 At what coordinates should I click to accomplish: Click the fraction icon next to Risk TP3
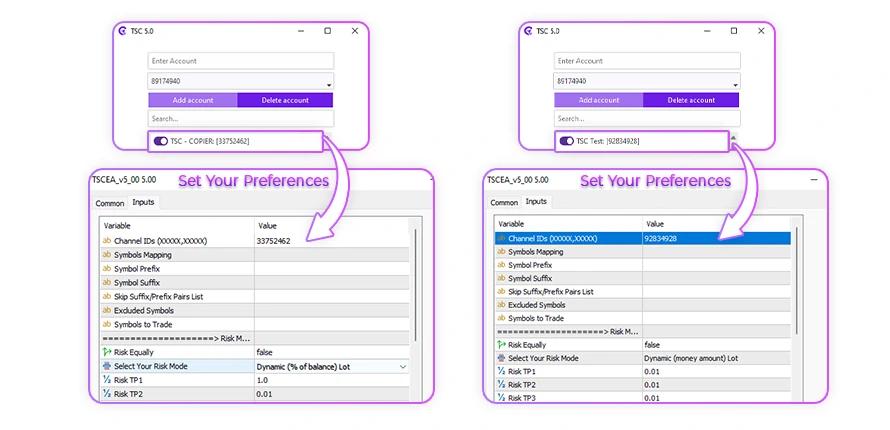(501, 398)
